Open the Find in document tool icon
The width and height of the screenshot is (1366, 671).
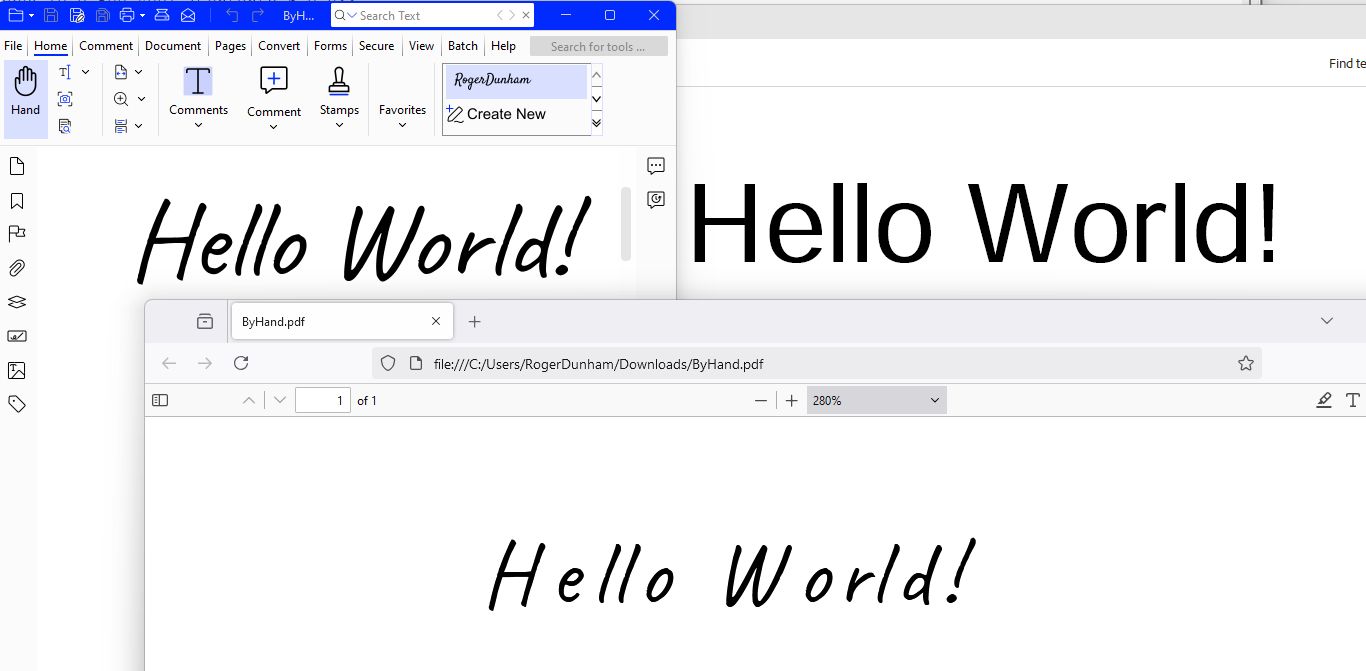tap(65, 126)
